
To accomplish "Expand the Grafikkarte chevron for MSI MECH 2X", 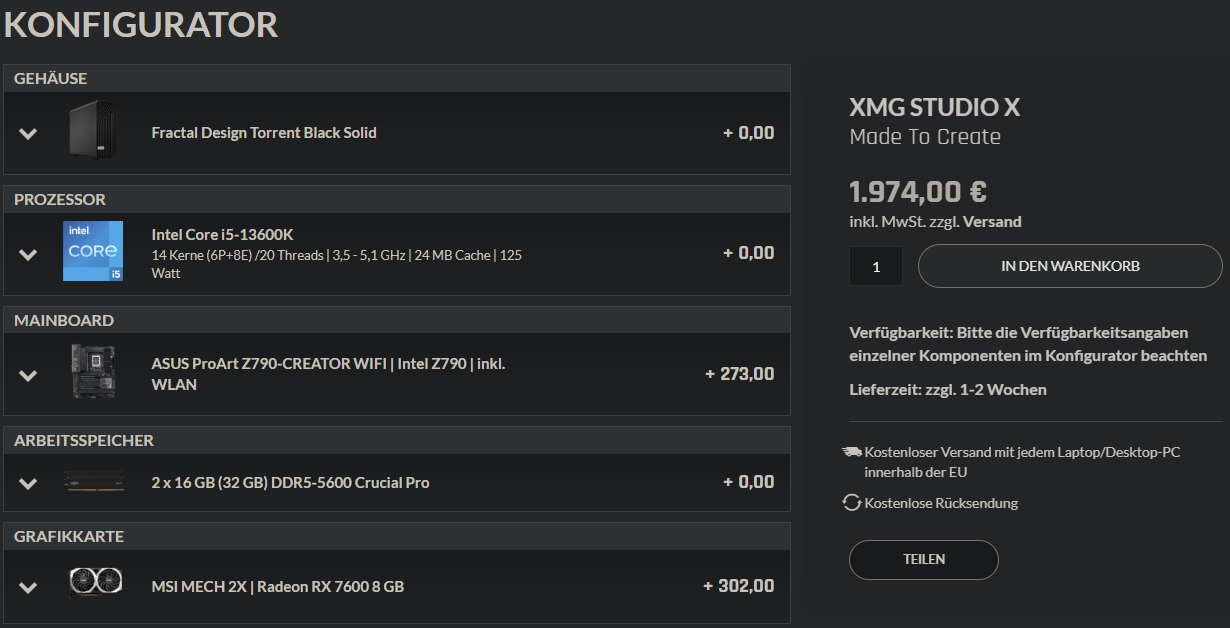I will (x=28, y=587).
